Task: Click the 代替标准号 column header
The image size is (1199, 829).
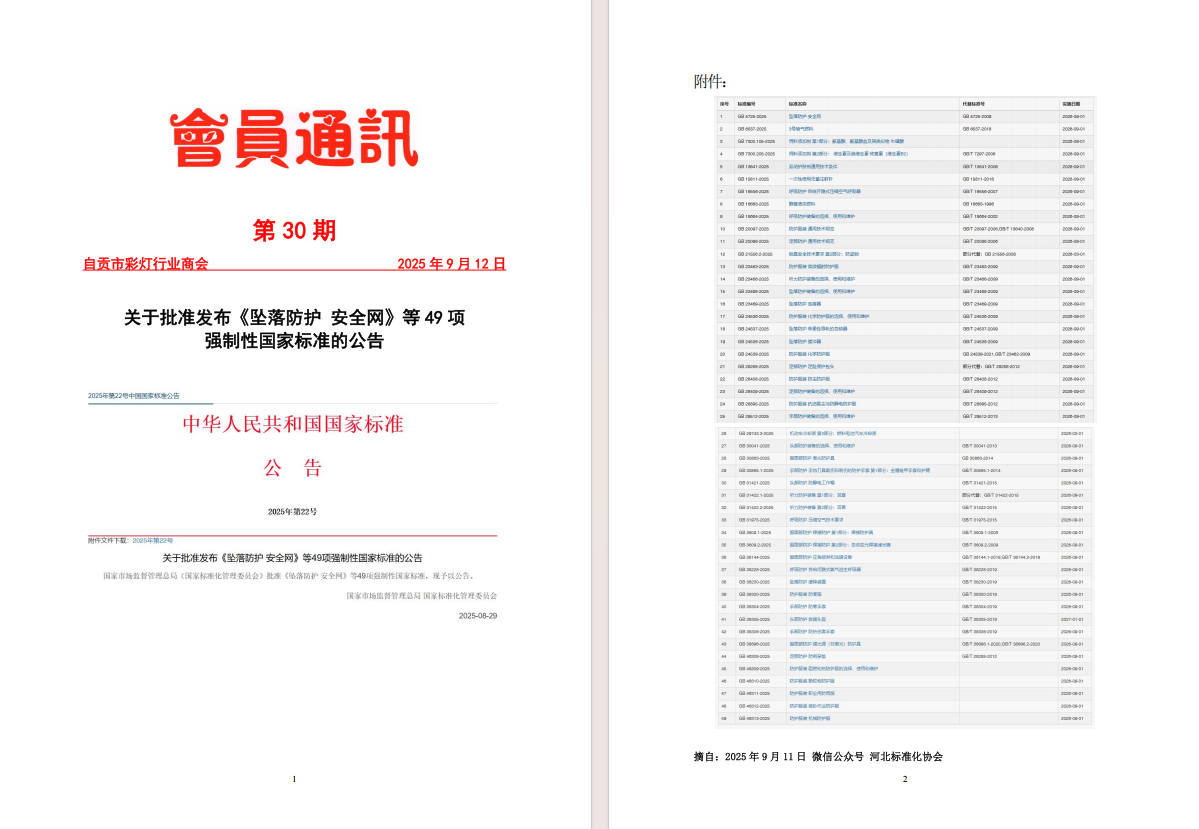Action: click(973, 103)
